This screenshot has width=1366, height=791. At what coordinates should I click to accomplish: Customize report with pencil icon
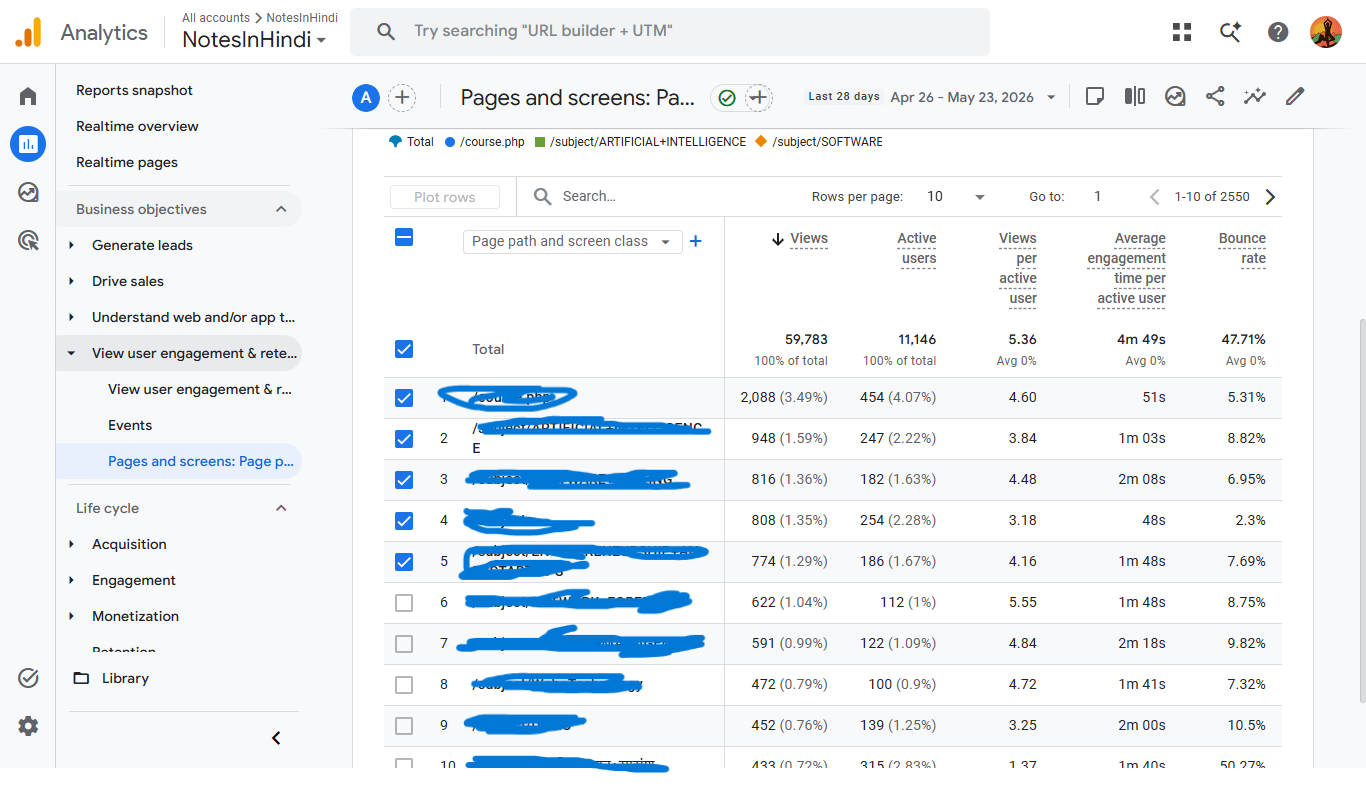1295,96
